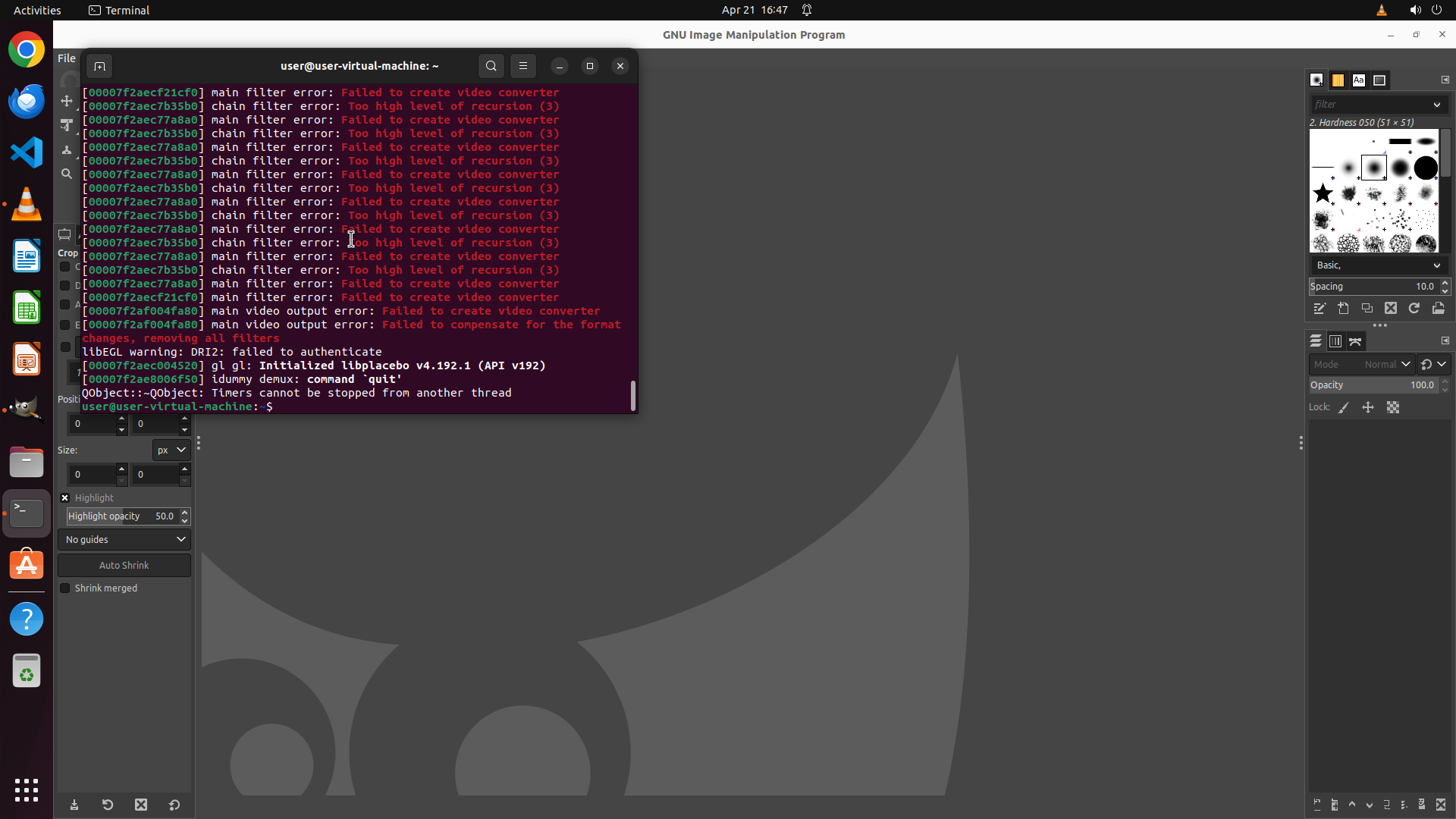Screen dimensions: 1456x819
Task: Adjust the Highlight opacity slider
Action: [x=121, y=516]
